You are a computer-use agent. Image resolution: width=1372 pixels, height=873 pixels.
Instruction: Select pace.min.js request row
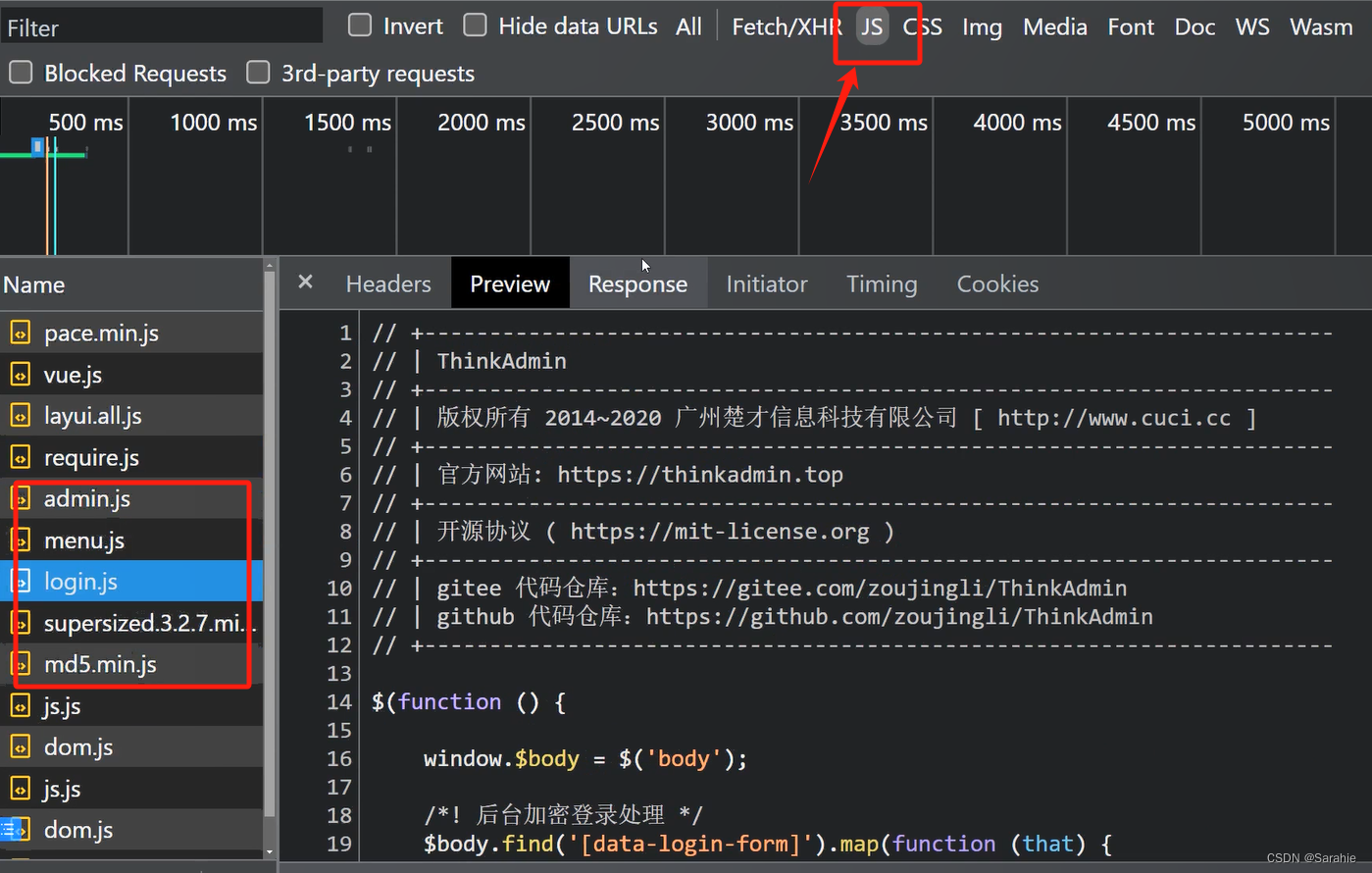(131, 334)
